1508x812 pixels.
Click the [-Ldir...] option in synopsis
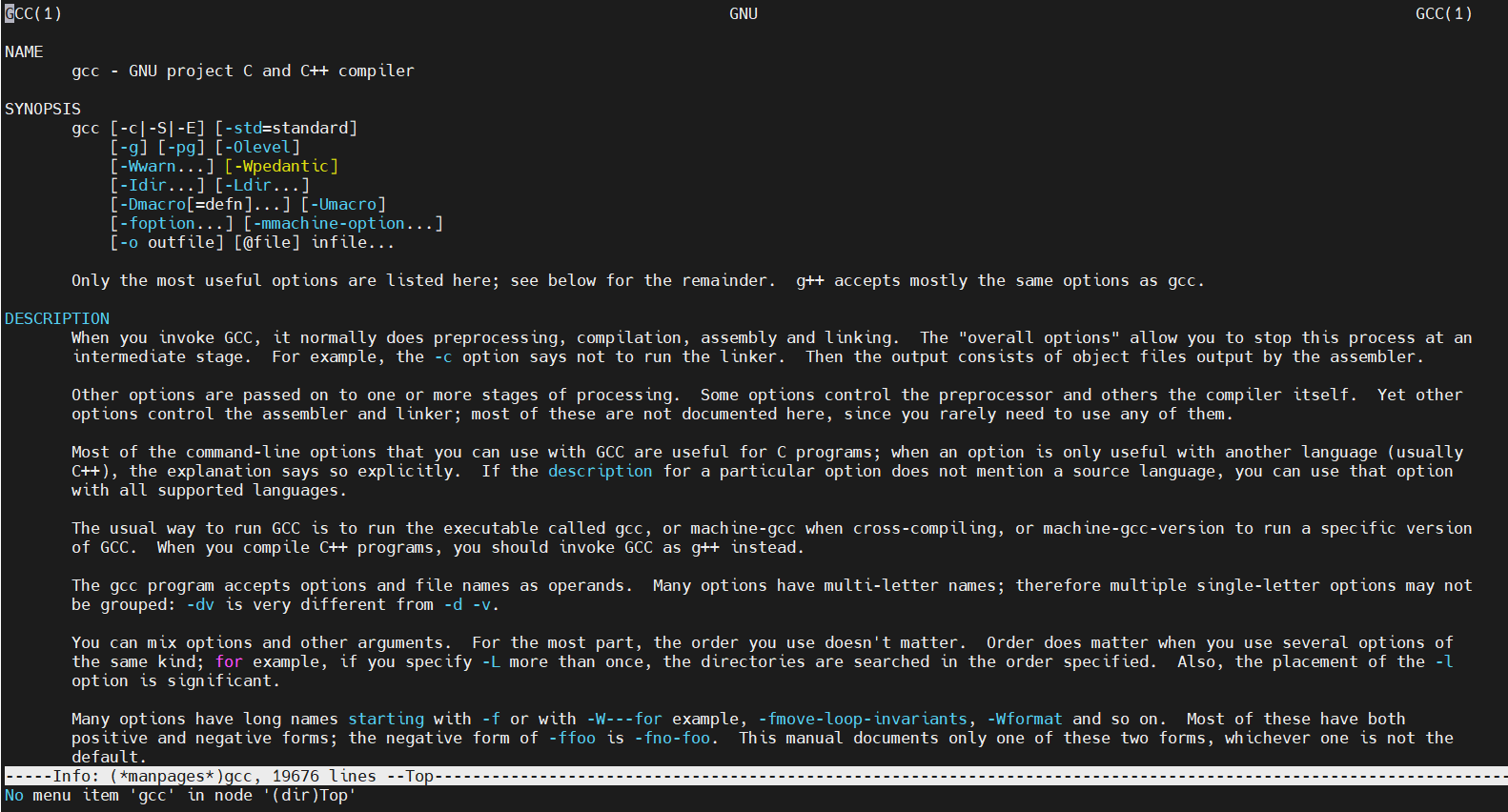[262, 185]
